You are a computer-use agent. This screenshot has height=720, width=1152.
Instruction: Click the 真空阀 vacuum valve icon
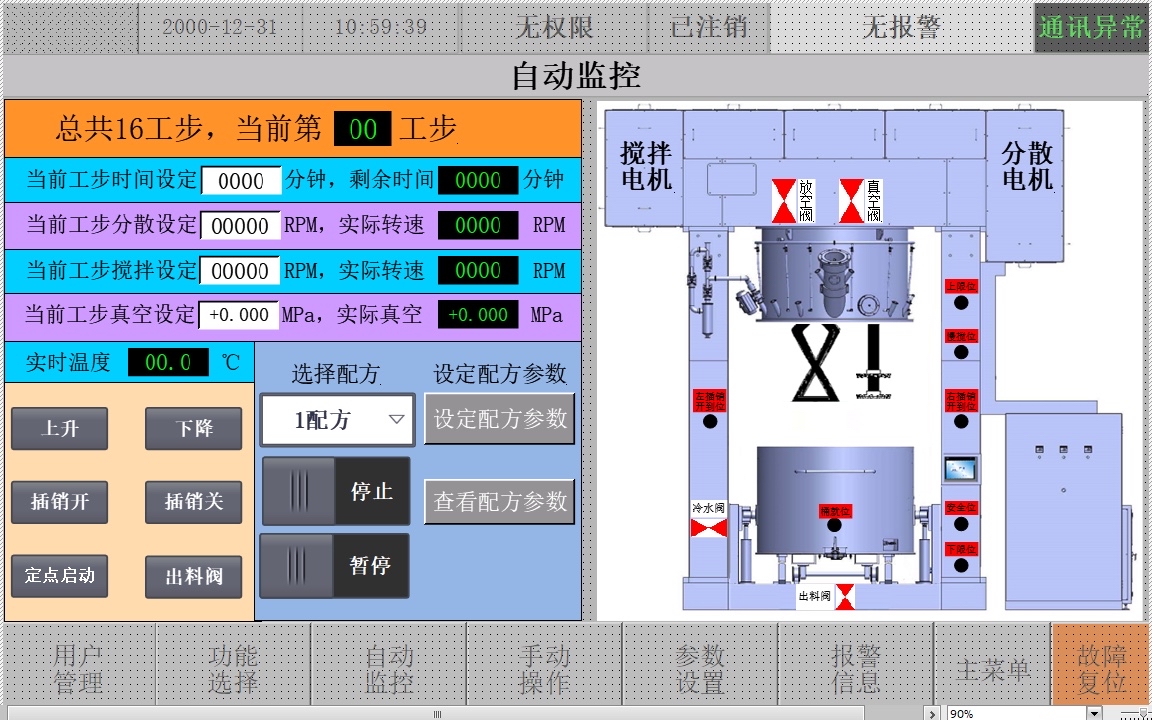[852, 201]
